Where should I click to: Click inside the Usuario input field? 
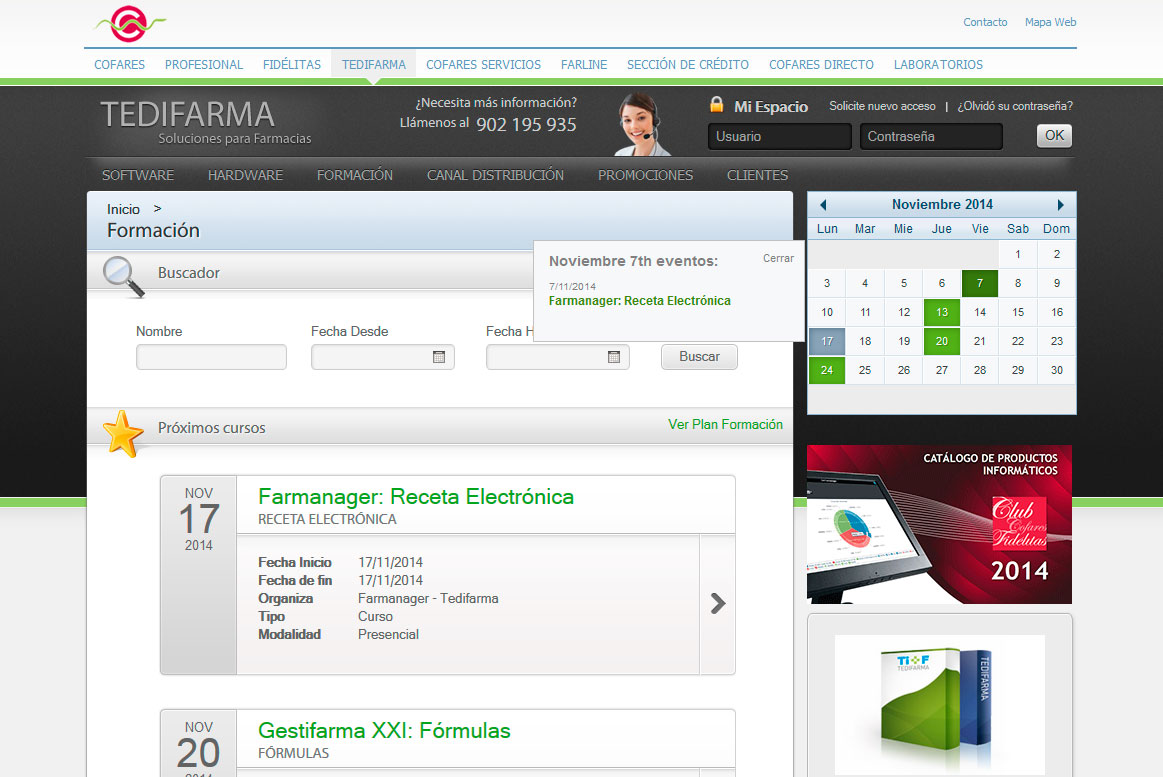(779, 135)
